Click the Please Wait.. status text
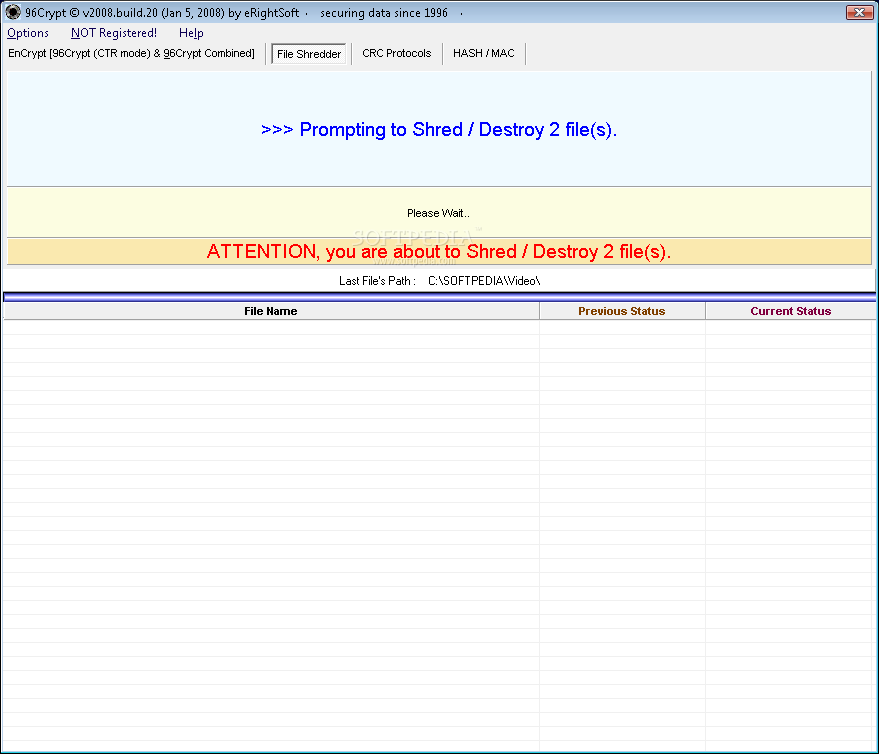 (x=438, y=213)
